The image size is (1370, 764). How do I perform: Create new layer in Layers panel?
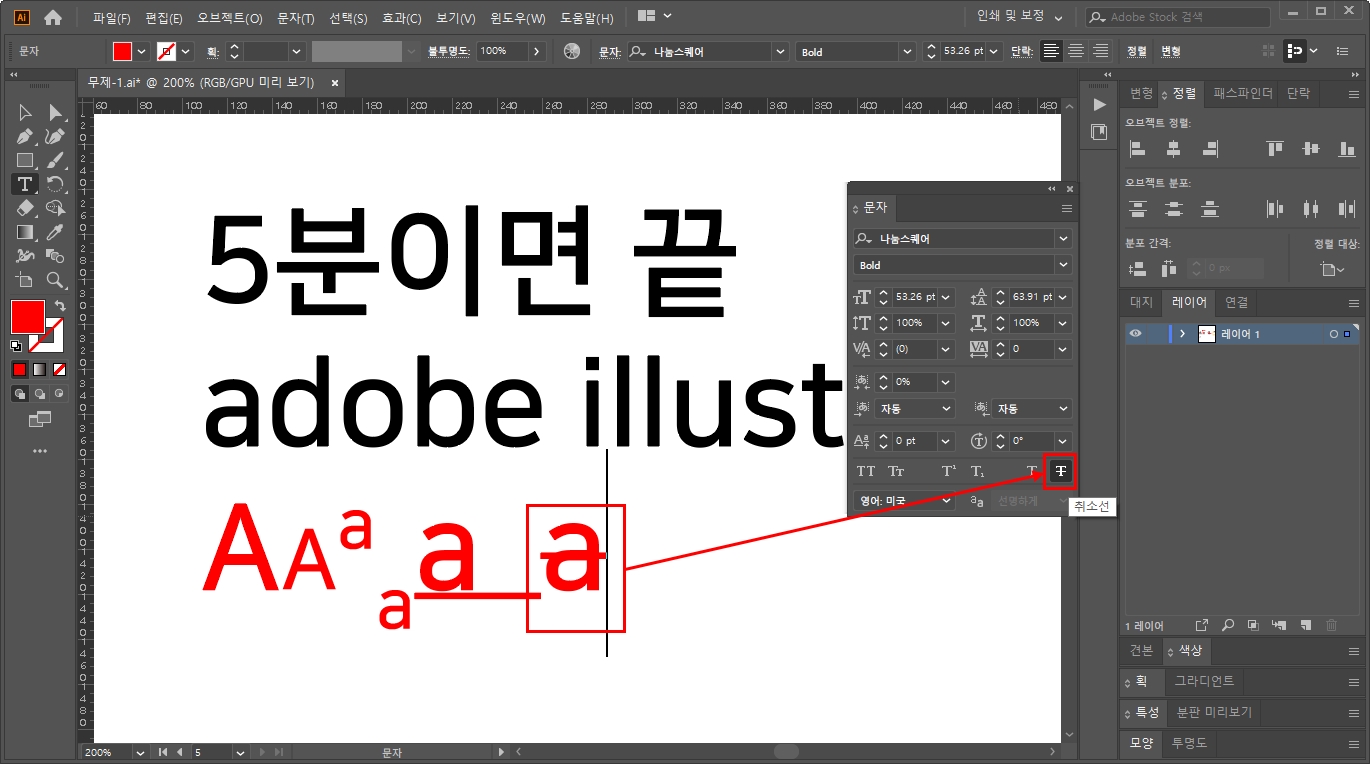1305,625
